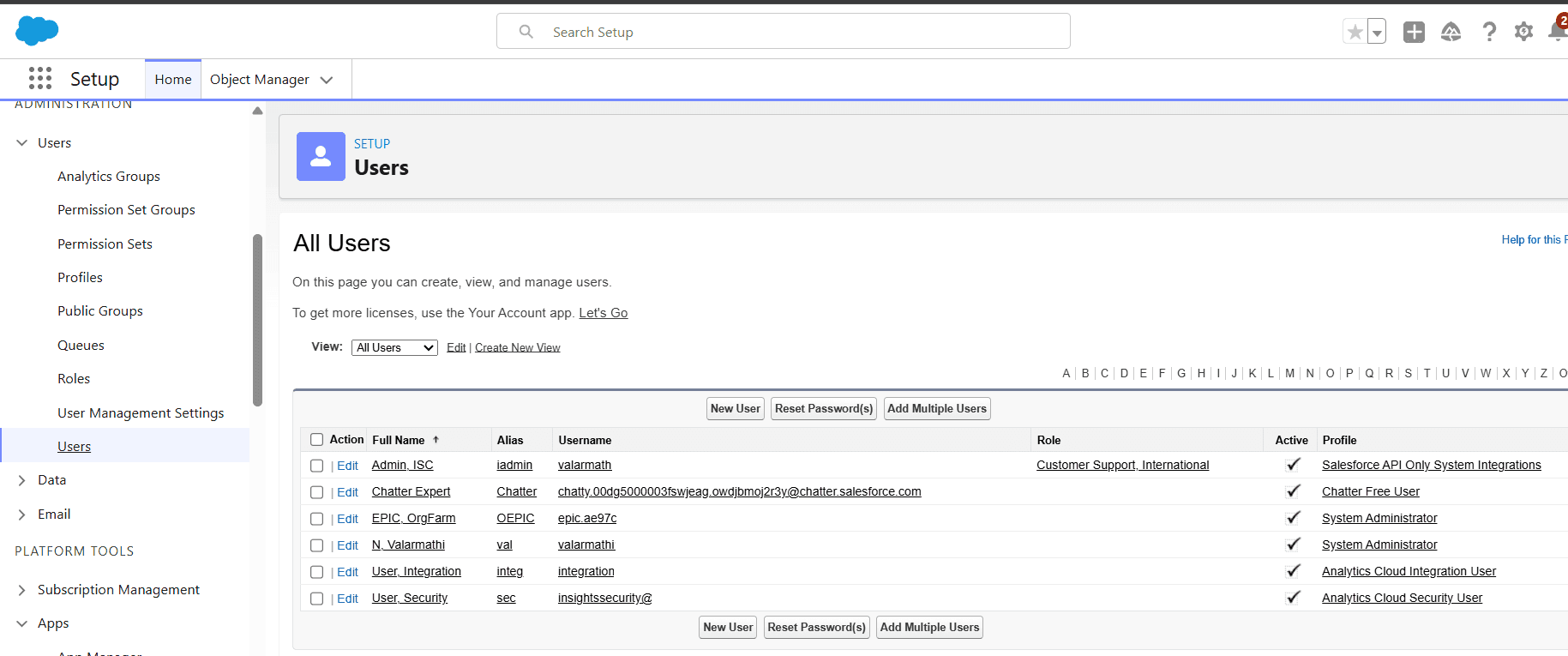This screenshot has width=1568, height=656.
Task: Open the epic.ae97c username link
Action: click(x=587, y=519)
